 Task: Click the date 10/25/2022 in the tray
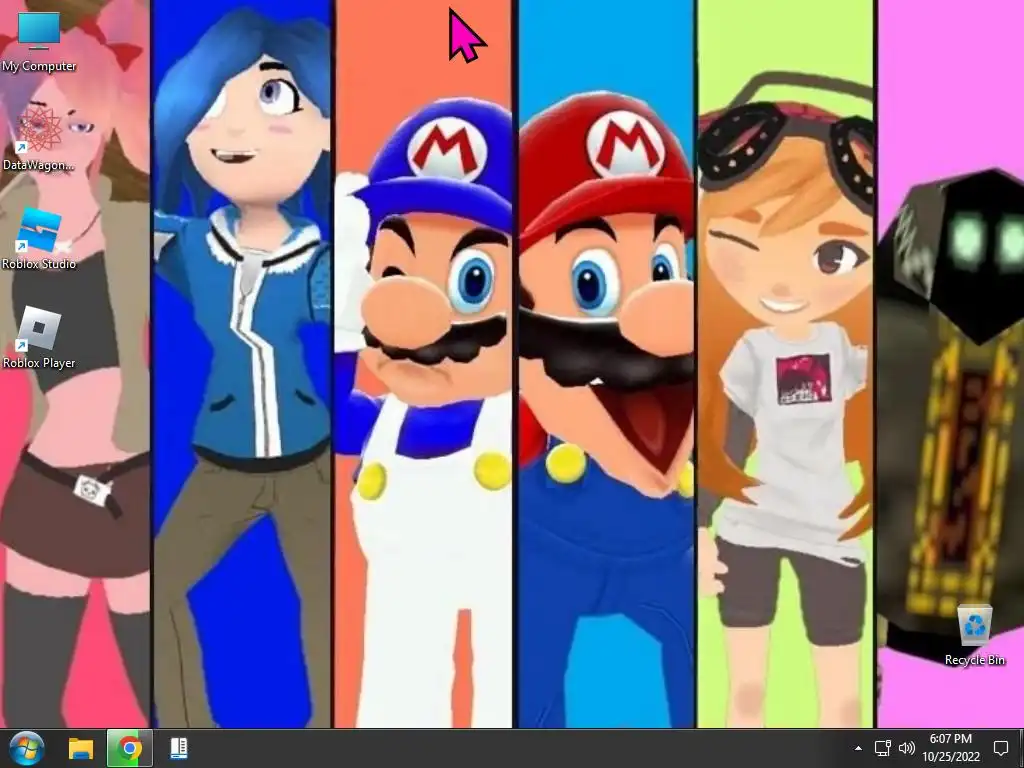point(951,758)
